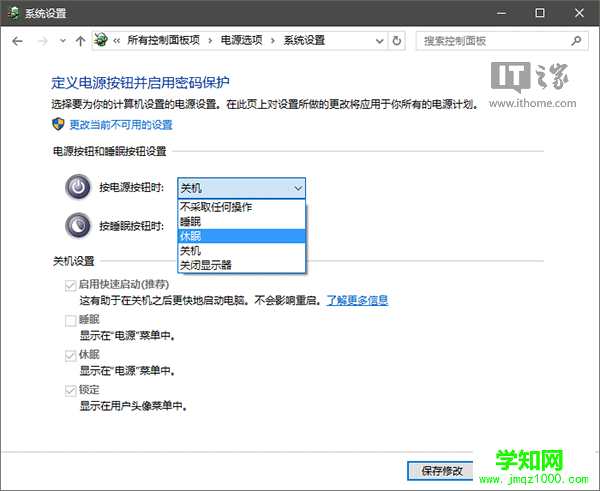This screenshot has height=491, width=600.
Task: Expand the address bar history dropdown
Action: pos(379,41)
